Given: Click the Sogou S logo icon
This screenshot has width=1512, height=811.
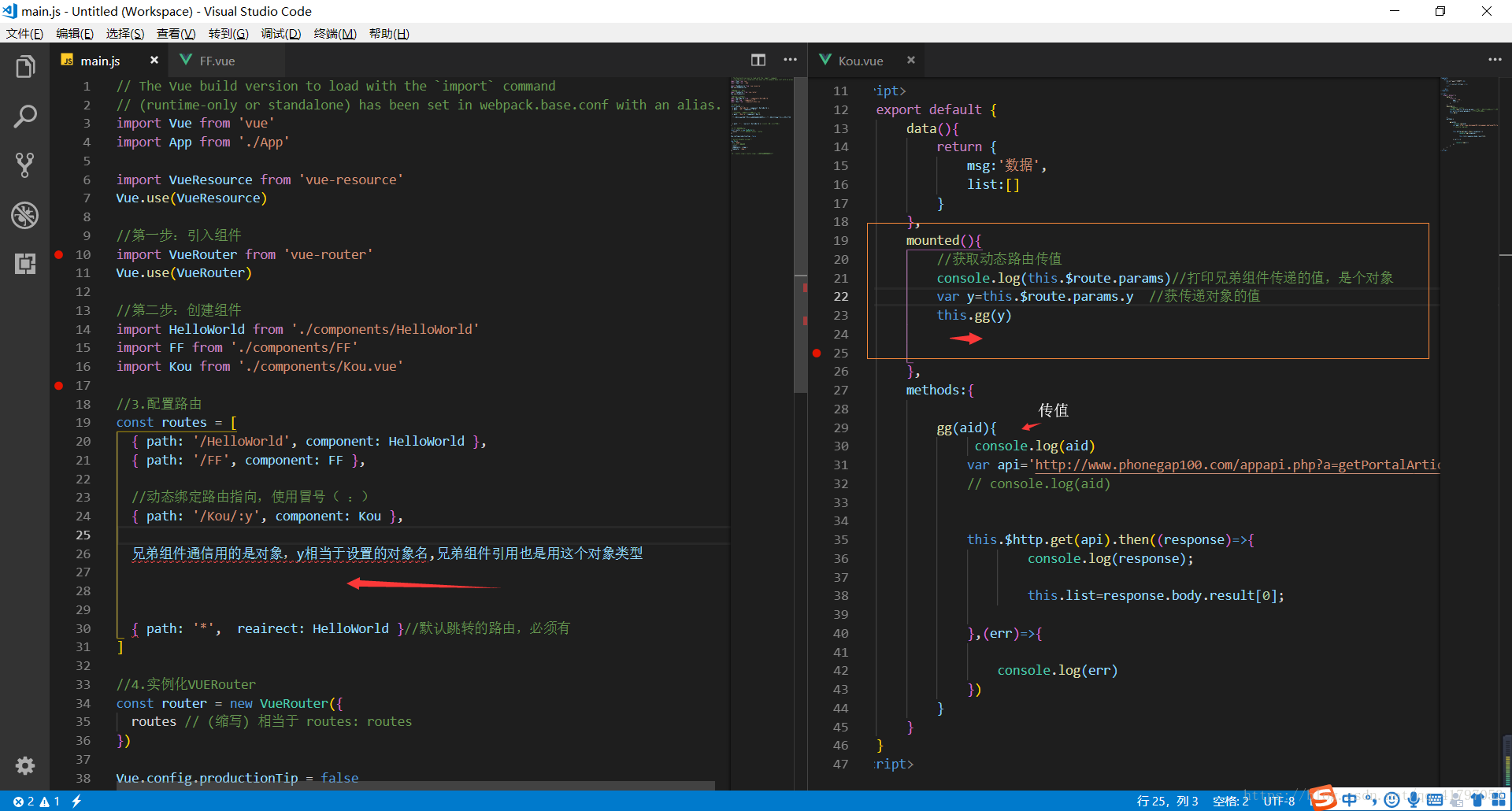Looking at the screenshot, I should coord(1323,798).
